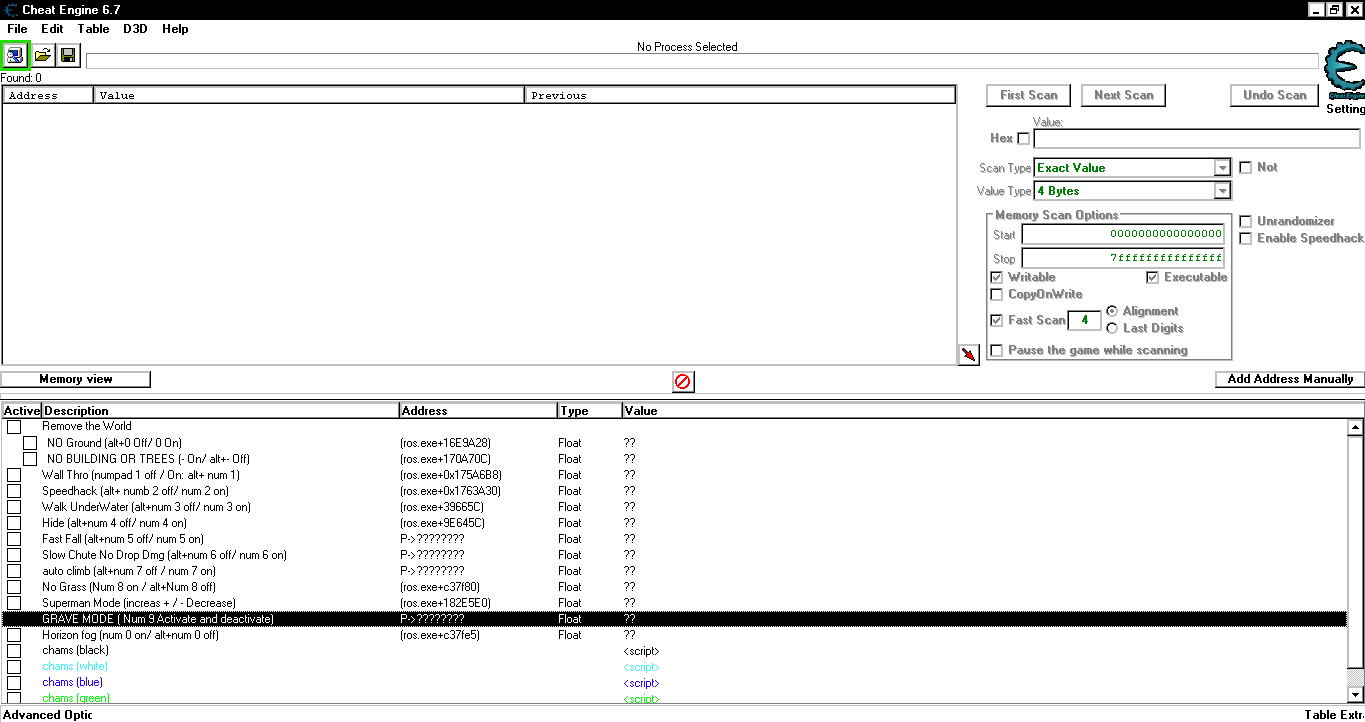
Task: Click Add Address Manually button
Action: coord(1290,379)
